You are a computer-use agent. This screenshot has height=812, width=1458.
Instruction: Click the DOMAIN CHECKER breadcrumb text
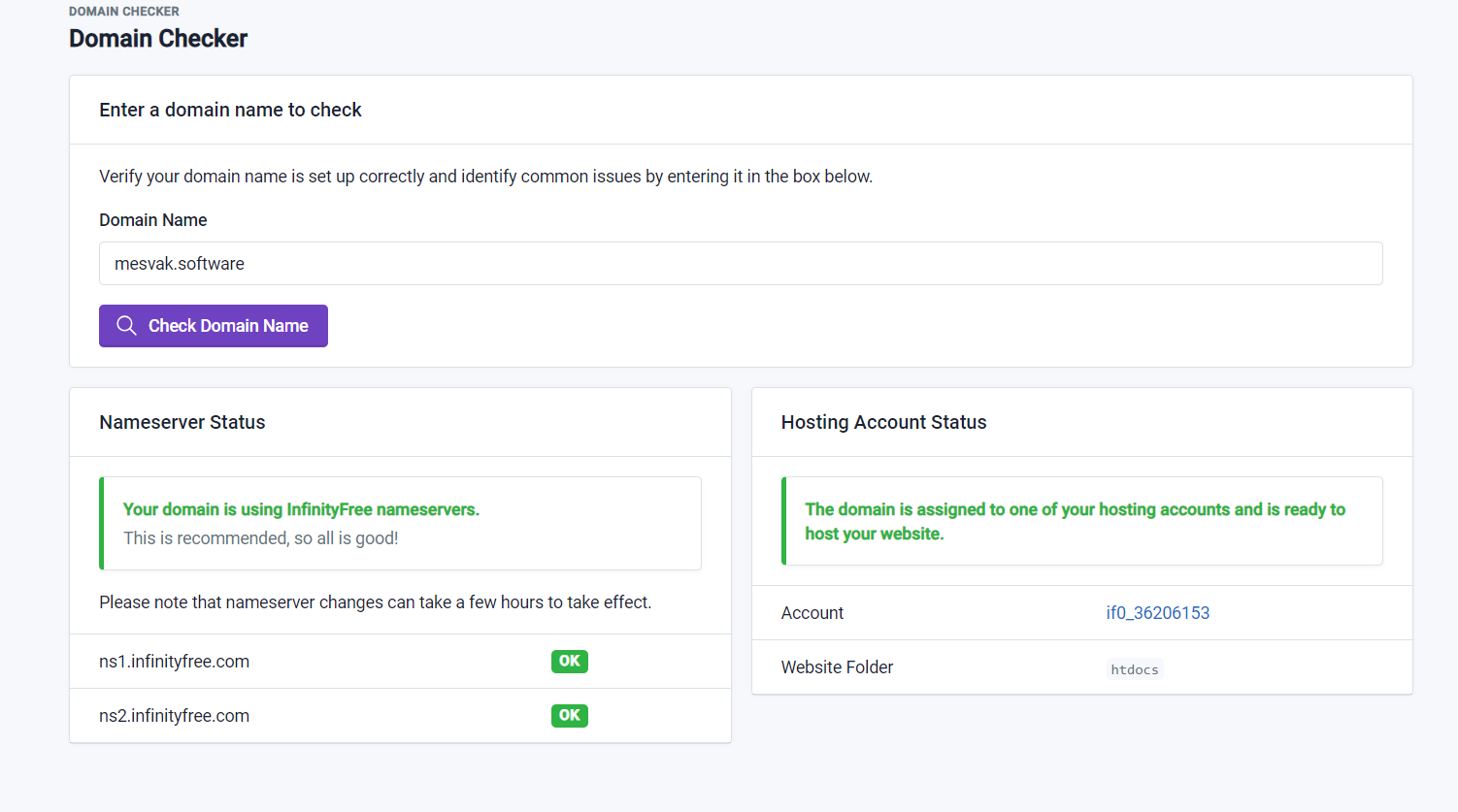click(124, 12)
